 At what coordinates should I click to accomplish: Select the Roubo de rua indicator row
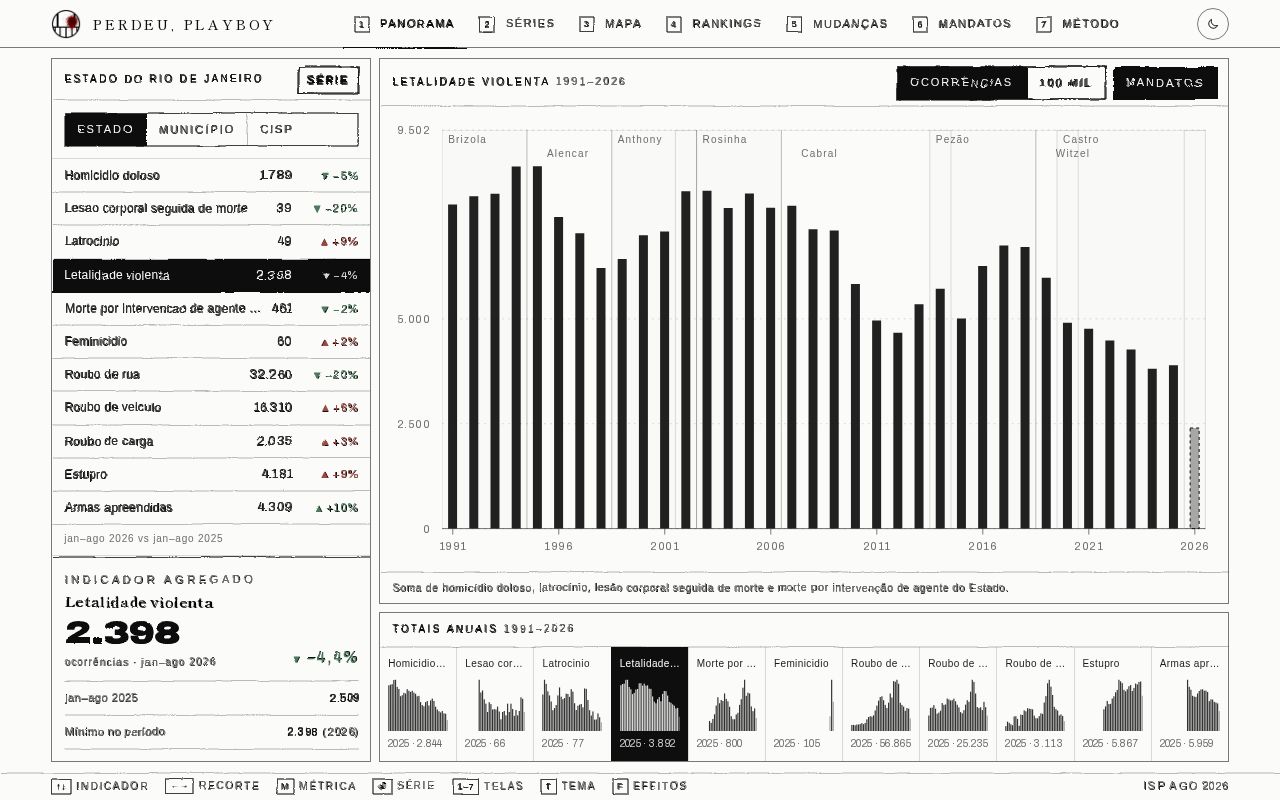pyautogui.click(x=211, y=374)
